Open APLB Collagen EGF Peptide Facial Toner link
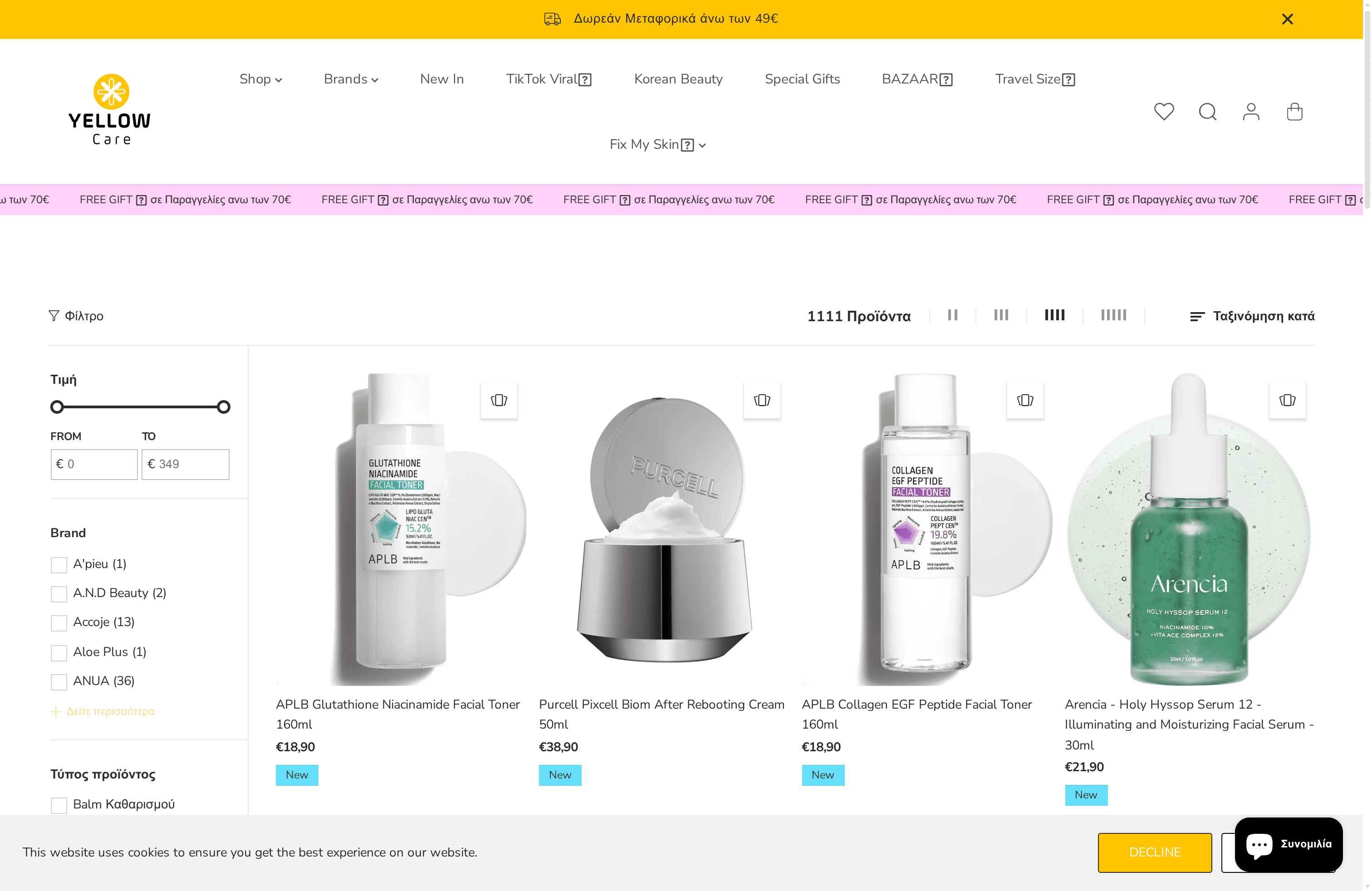 (916, 714)
